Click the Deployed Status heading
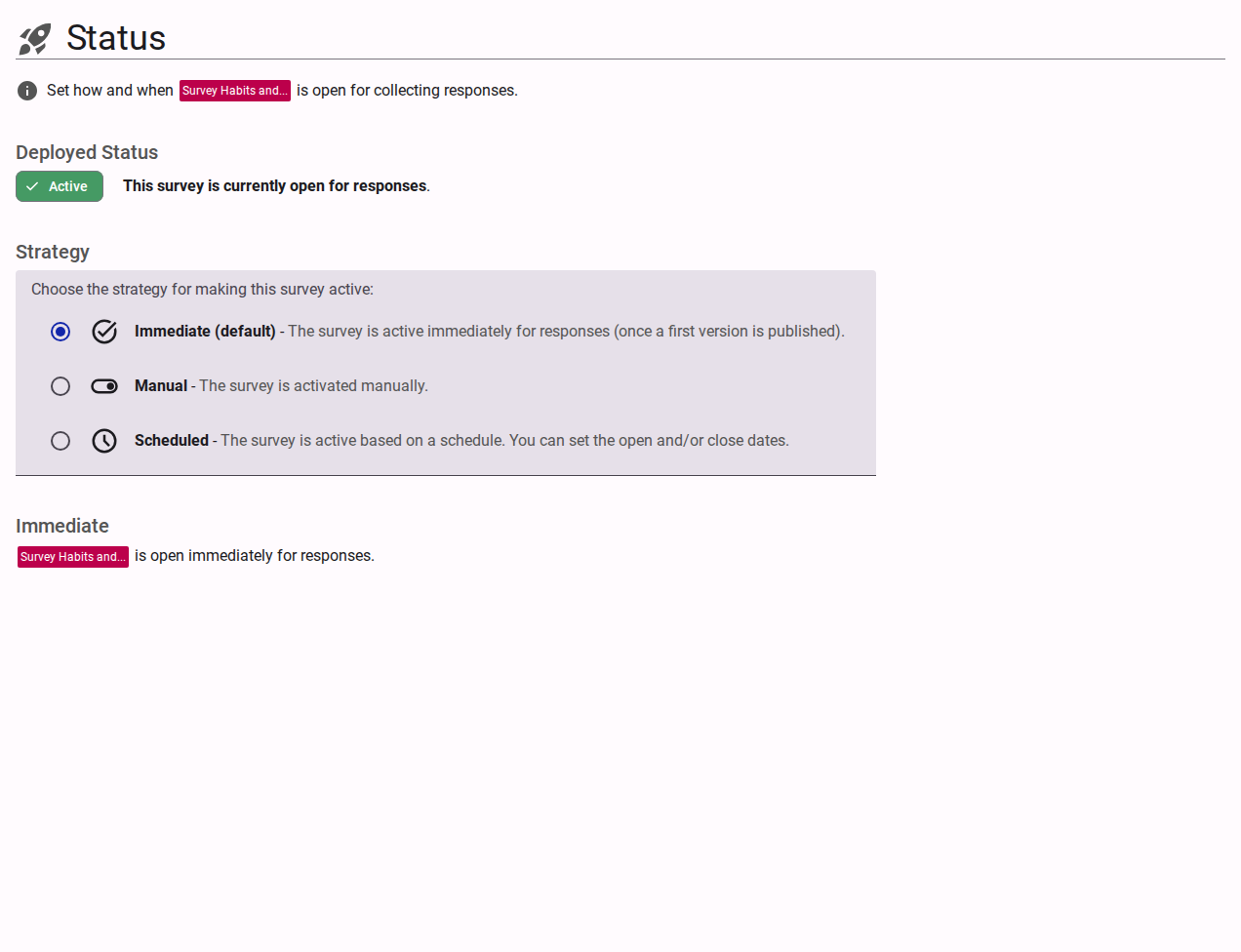This screenshot has width=1241, height=952. (87, 152)
